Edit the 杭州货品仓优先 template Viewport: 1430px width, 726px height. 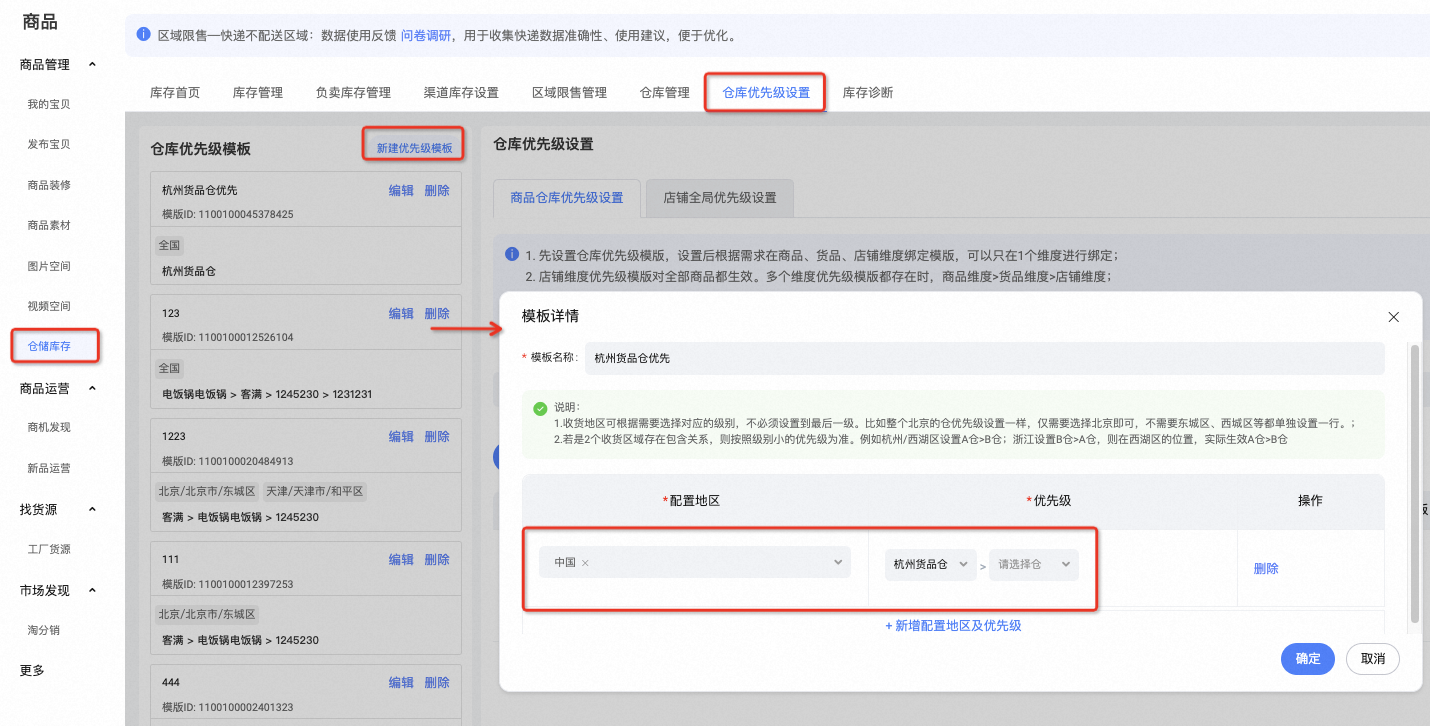[401, 190]
